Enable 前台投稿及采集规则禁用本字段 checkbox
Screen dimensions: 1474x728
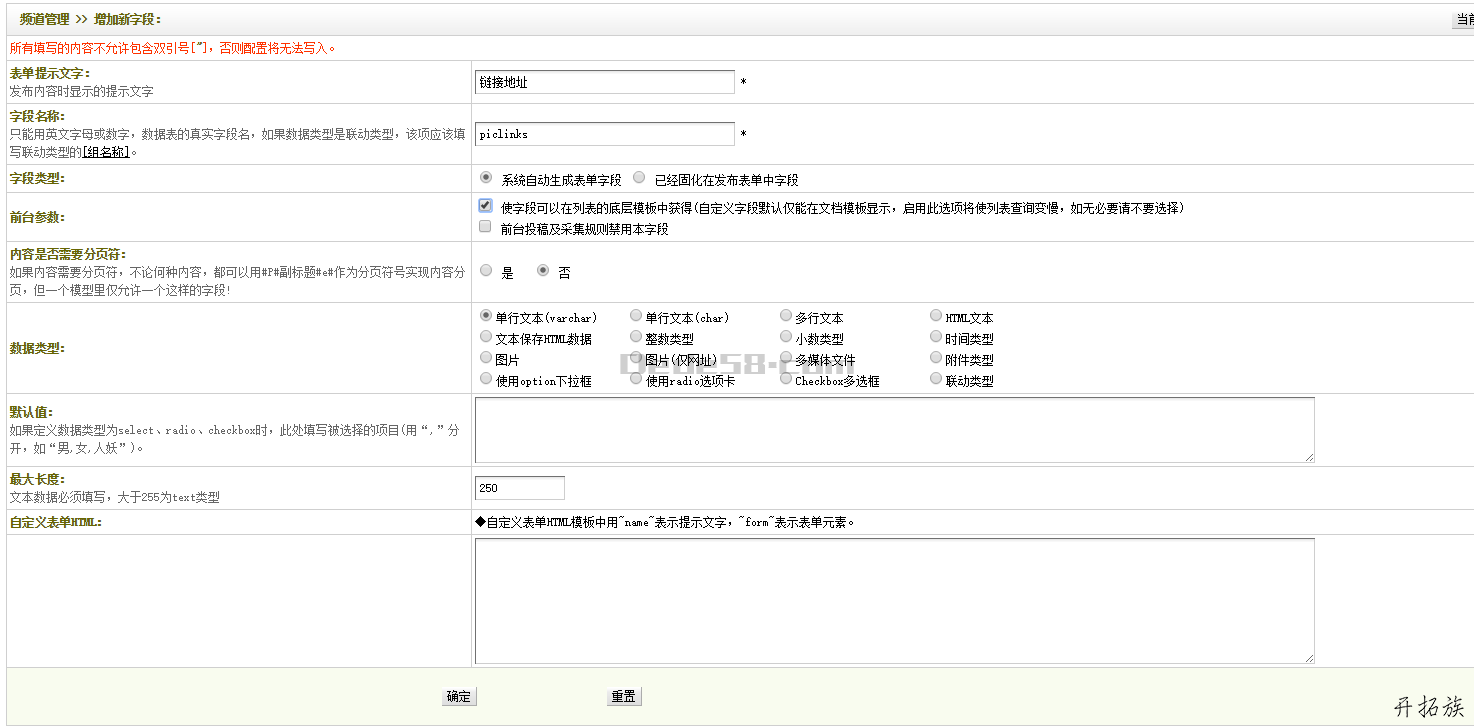point(485,227)
